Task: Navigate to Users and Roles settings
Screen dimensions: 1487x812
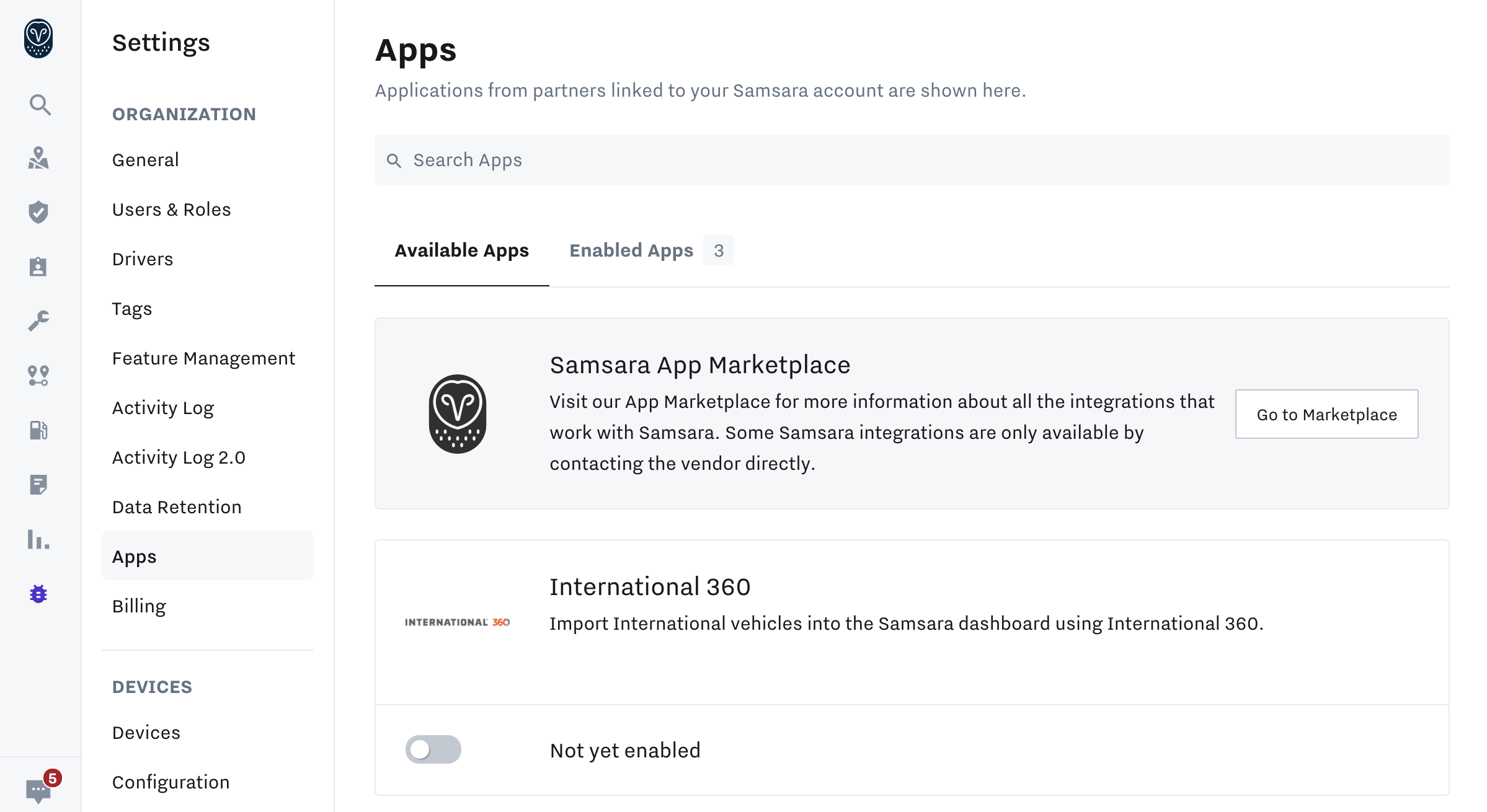Action: click(x=171, y=209)
